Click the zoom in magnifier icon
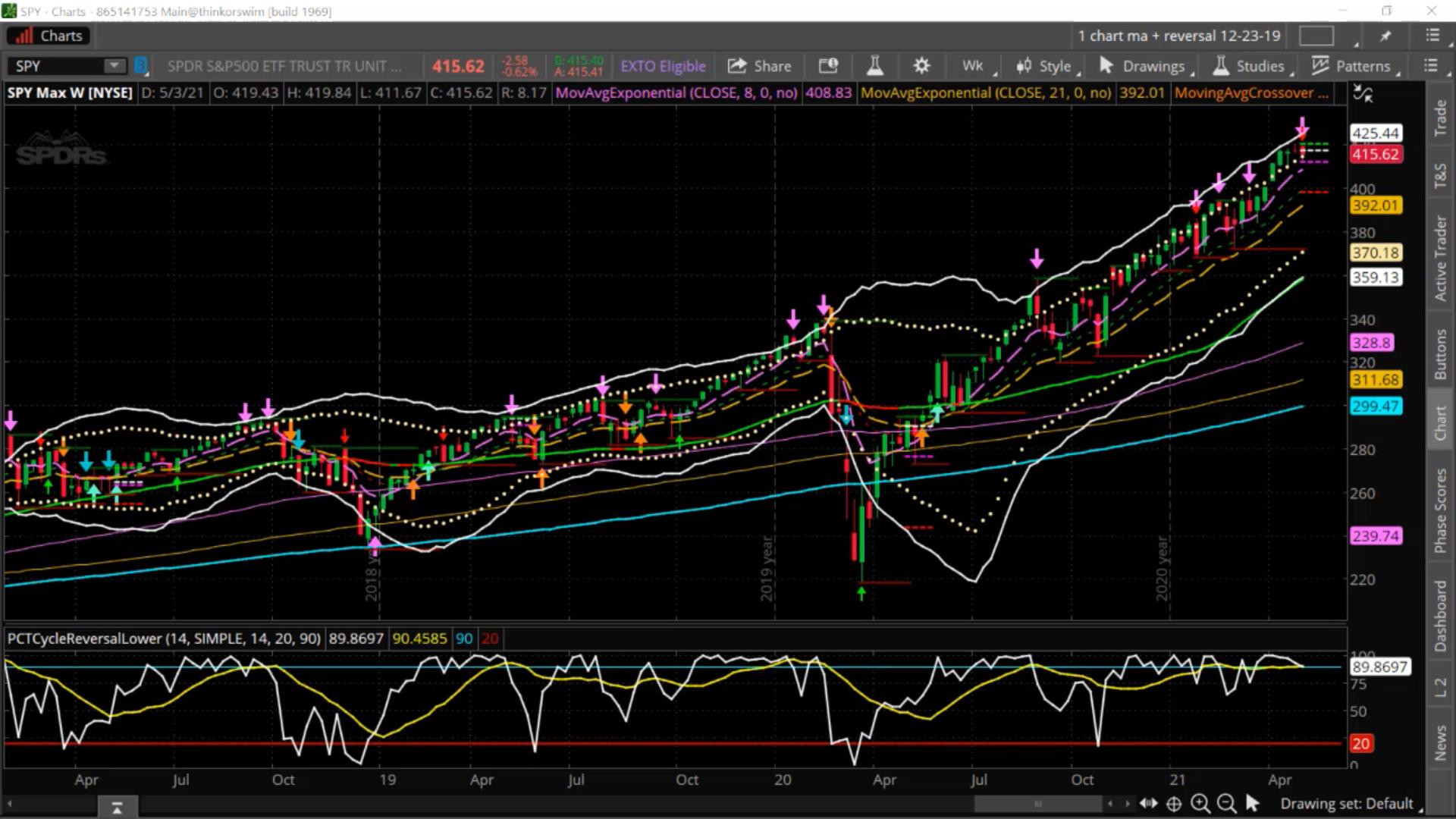 1200,803
